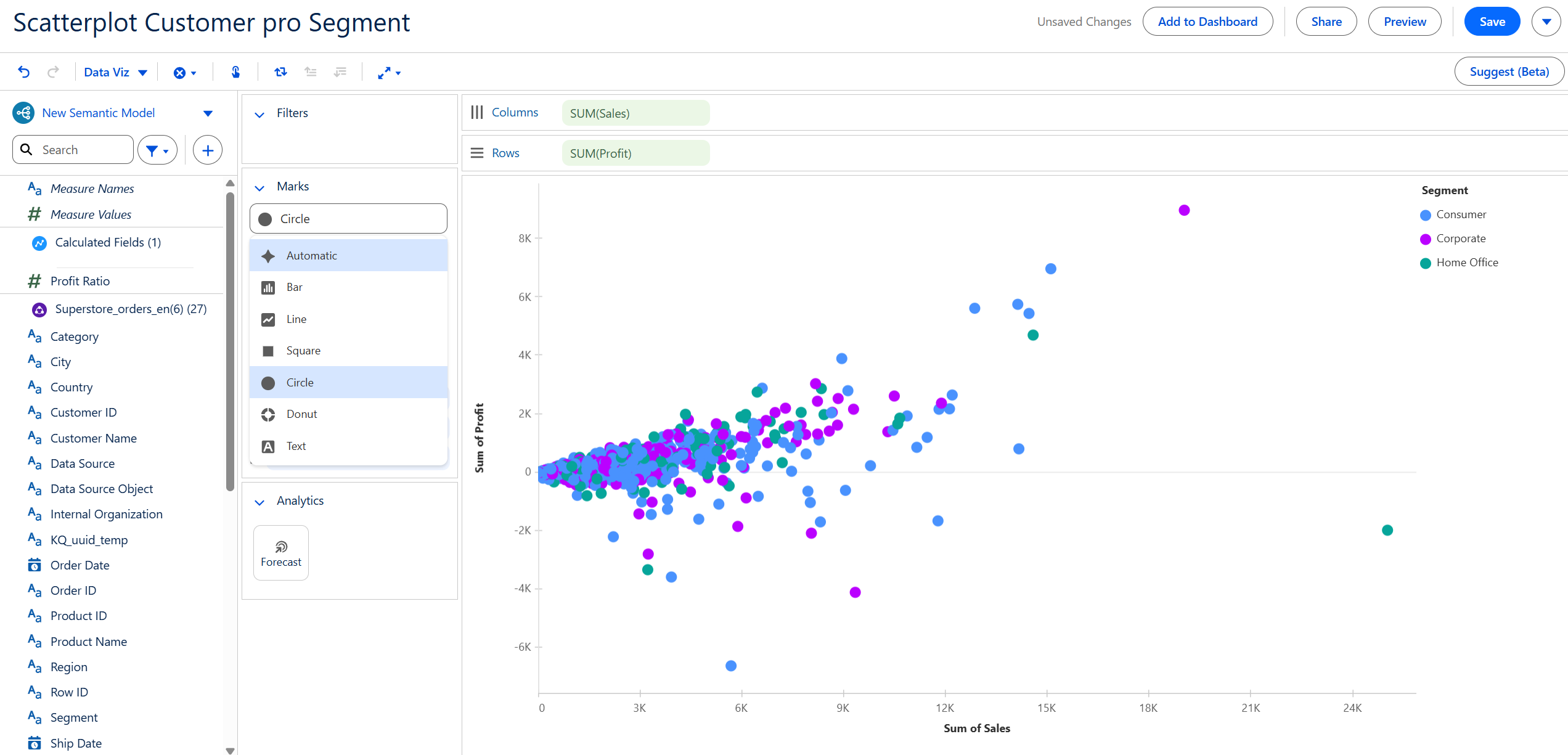Open the clear viz dropdown icon

click(x=184, y=73)
